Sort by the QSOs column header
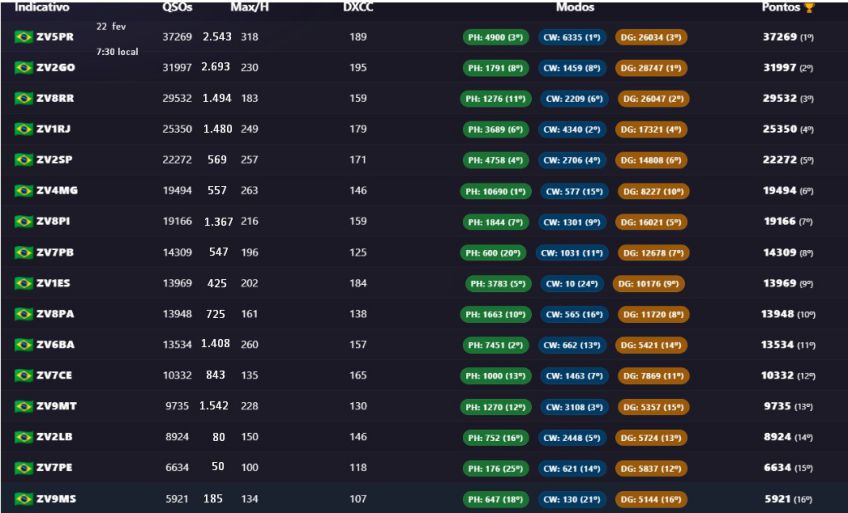This screenshot has height=513, width=848. coord(177,7)
